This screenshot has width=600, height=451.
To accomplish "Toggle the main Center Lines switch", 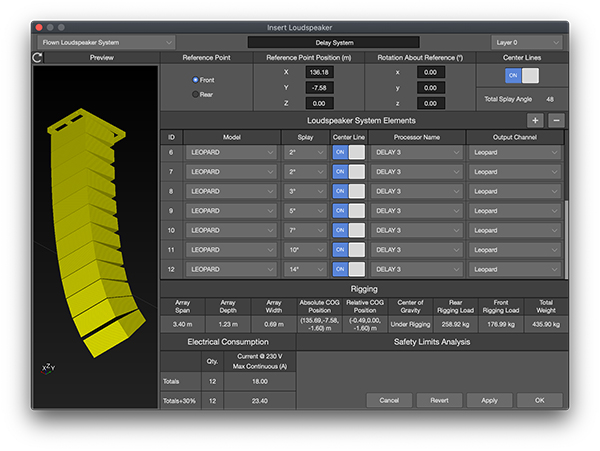I will point(522,75).
